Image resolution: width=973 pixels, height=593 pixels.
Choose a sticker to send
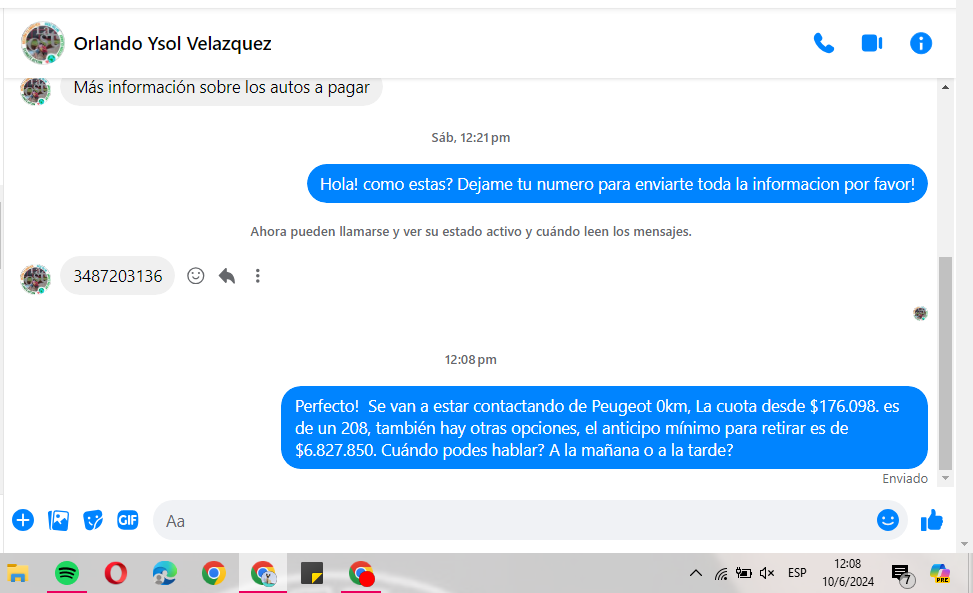coord(93,520)
